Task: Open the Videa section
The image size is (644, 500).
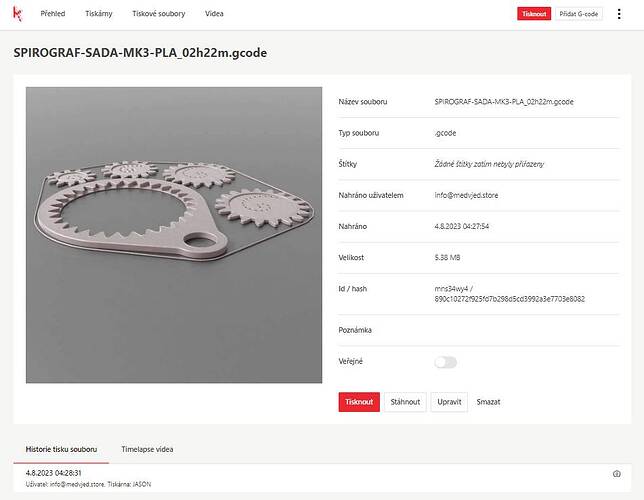Action: (214, 14)
